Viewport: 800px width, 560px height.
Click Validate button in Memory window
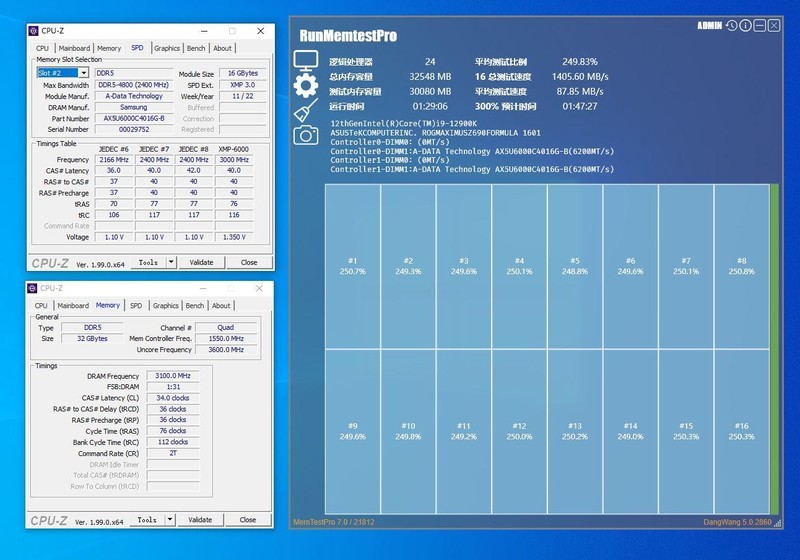pos(200,520)
